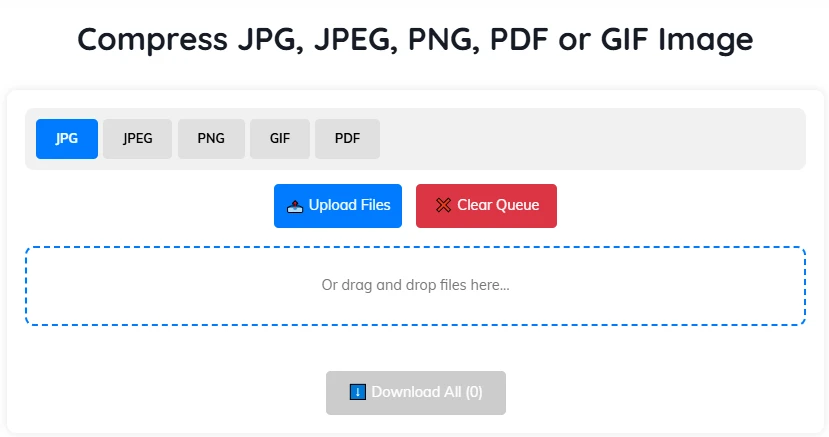Click the 'Or drag and drop files here...' text
The width and height of the screenshot is (829, 437).
click(x=415, y=285)
